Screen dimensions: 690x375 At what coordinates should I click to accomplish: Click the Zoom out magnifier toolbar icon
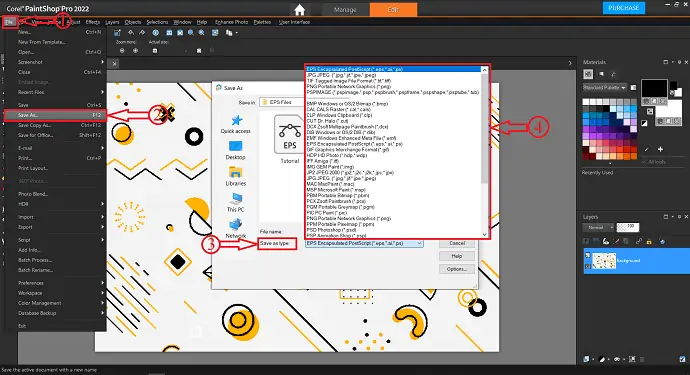(x=191, y=33)
